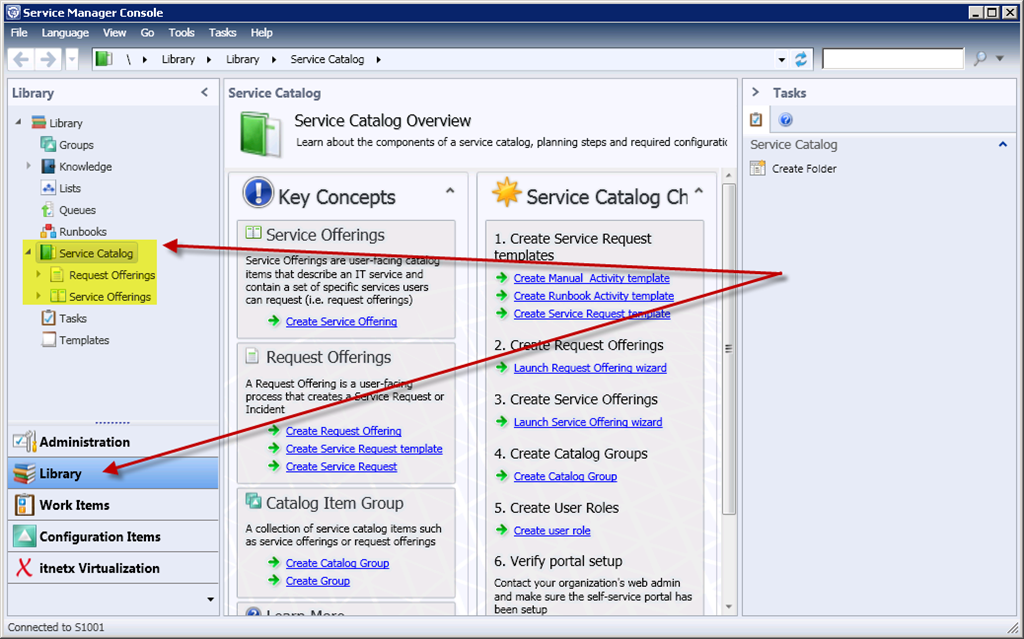
Task: Click the refresh icon in address bar
Action: click(801, 59)
